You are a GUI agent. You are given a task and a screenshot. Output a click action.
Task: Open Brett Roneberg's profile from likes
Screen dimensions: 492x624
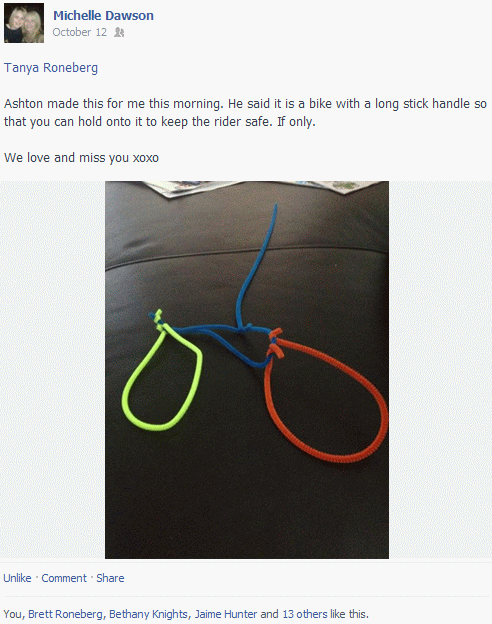tap(65, 614)
